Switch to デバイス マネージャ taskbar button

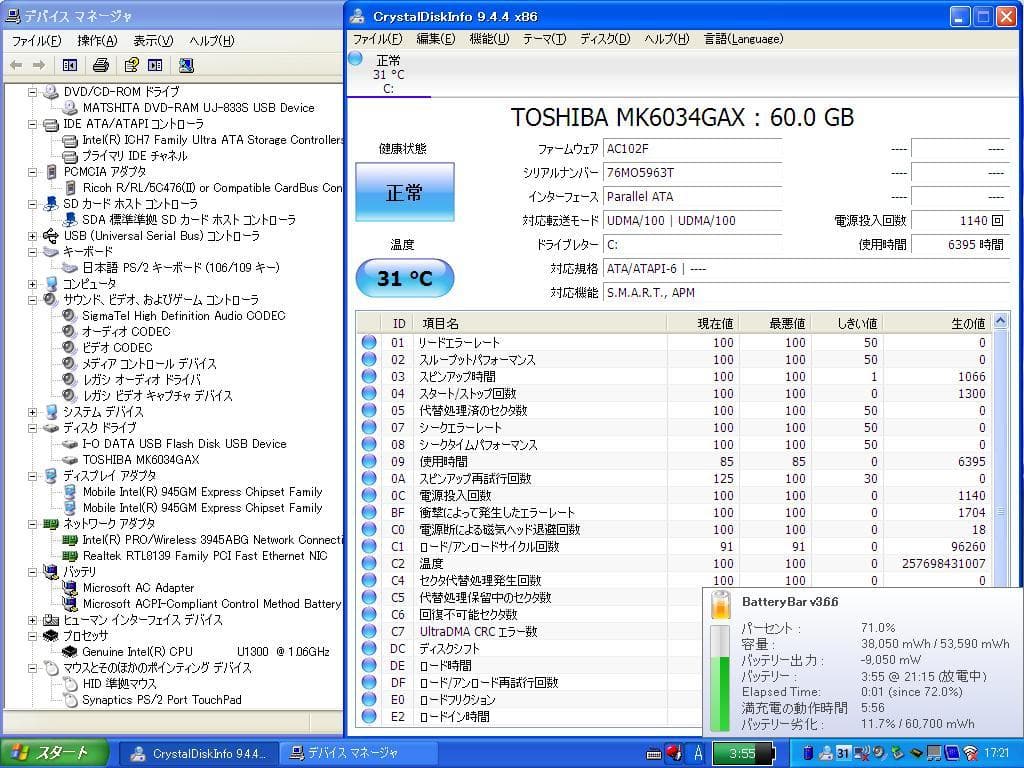click(x=357, y=754)
